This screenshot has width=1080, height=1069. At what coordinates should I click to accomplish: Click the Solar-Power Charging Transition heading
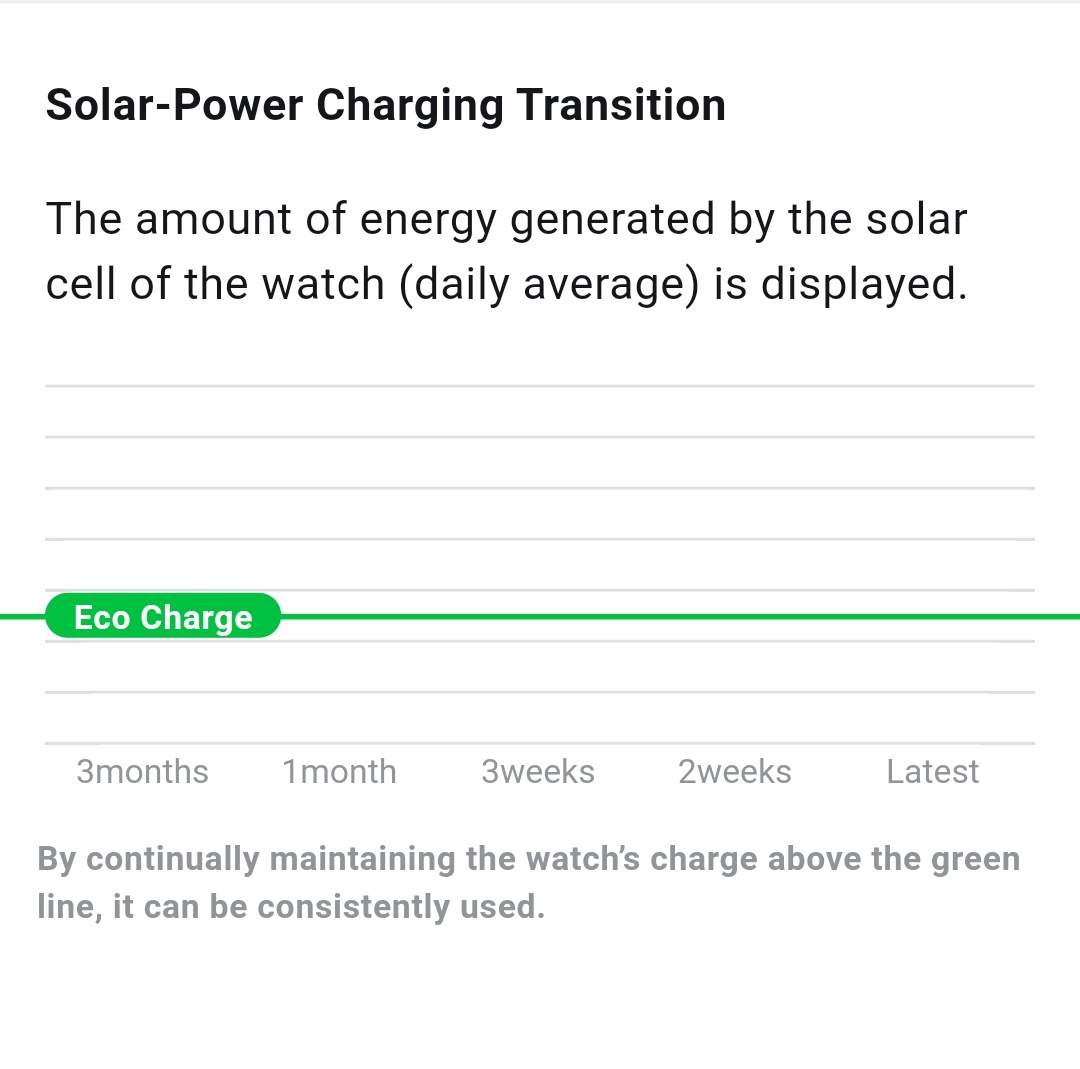point(386,105)
